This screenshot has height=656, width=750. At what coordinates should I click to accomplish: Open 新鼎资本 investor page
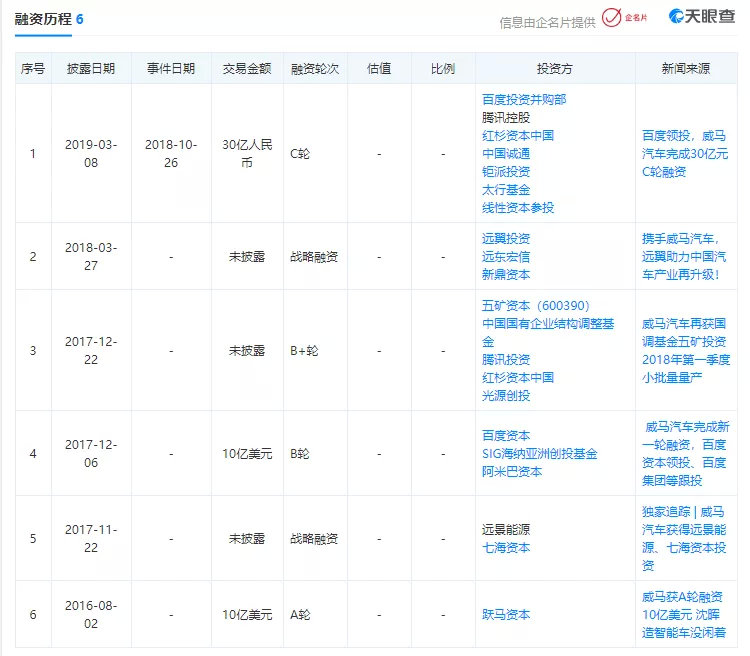pyautogui.click(x=505, y=274)
